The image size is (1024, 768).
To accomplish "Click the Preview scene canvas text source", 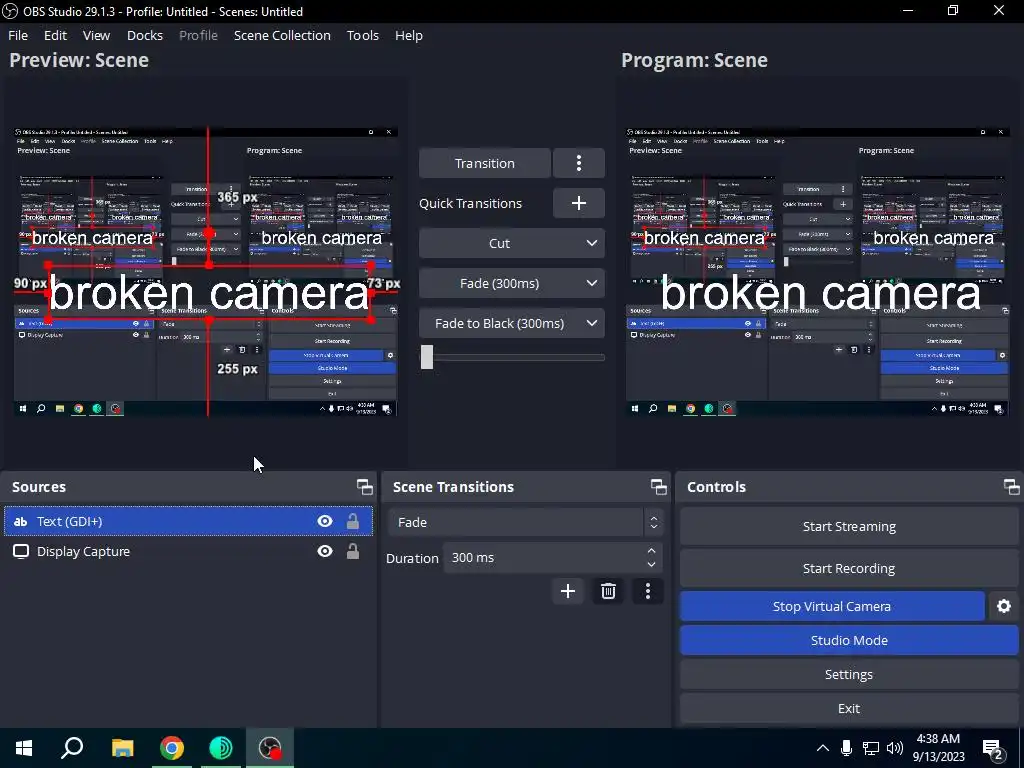I will coord(209,293).
